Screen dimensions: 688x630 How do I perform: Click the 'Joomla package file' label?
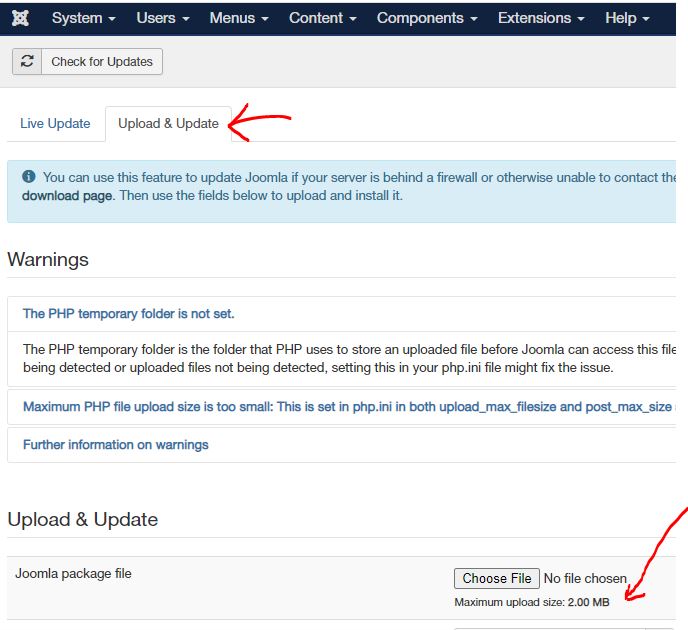tap(73, 574)
